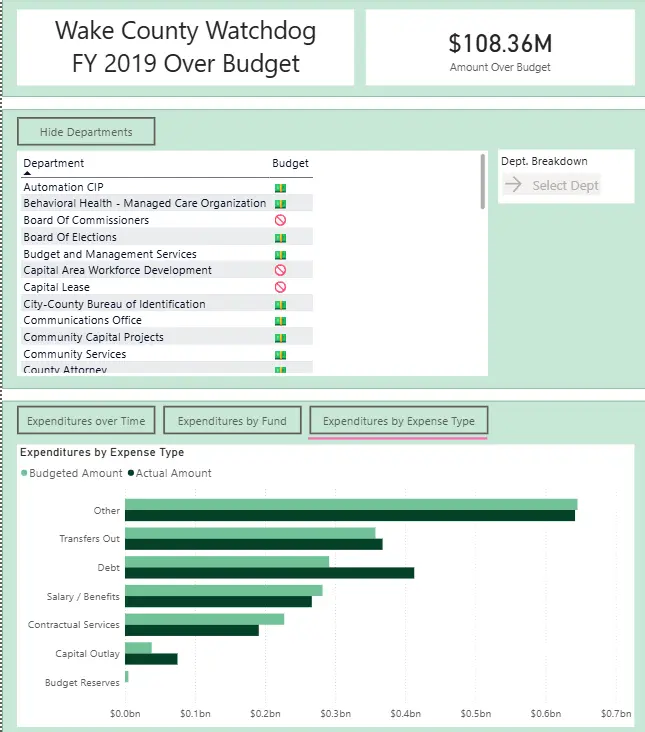Image resolution: width=645 pixels, height=732 pixels.
Task: Click the Budget Reserves budgeted bar
Action: [x=126, y=676]
